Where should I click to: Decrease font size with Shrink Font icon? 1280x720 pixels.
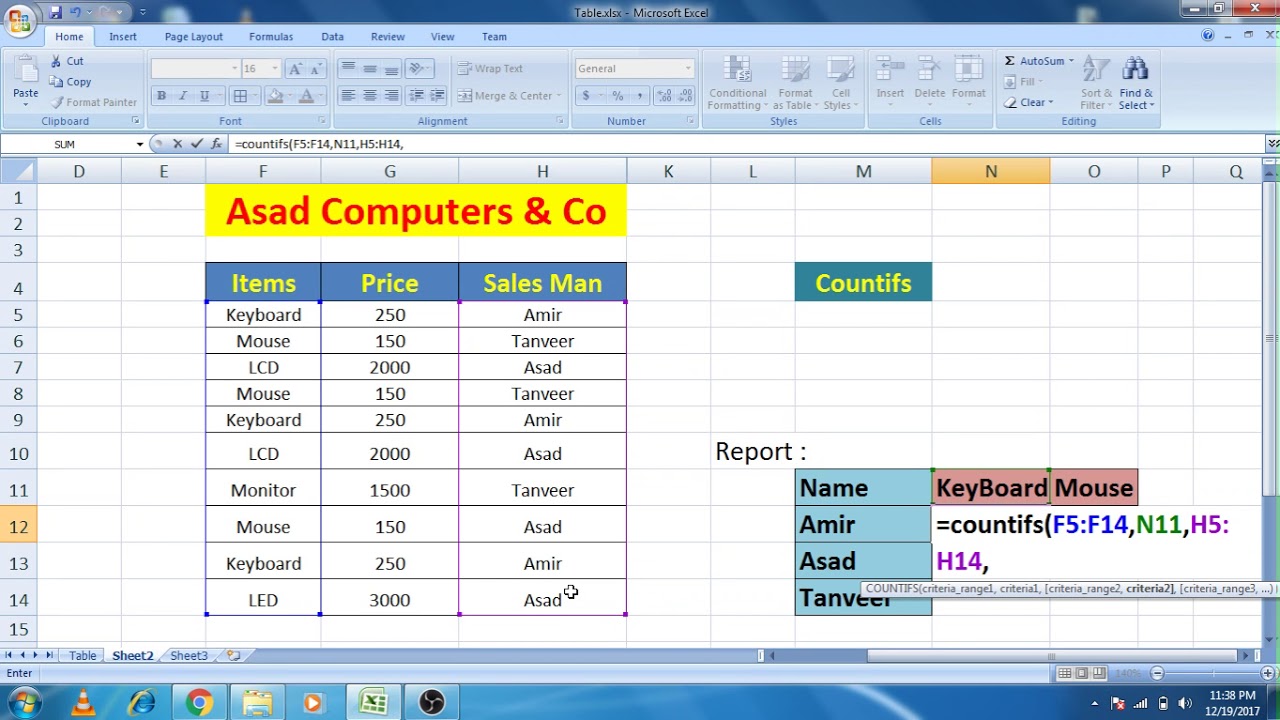[317, 68]
